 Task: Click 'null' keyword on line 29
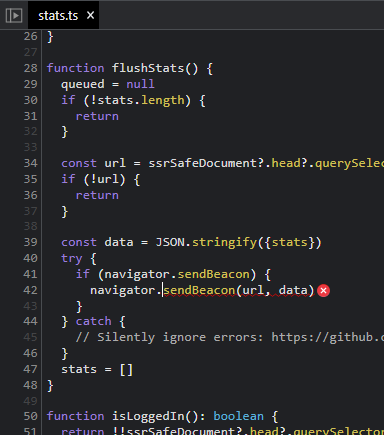140,84
